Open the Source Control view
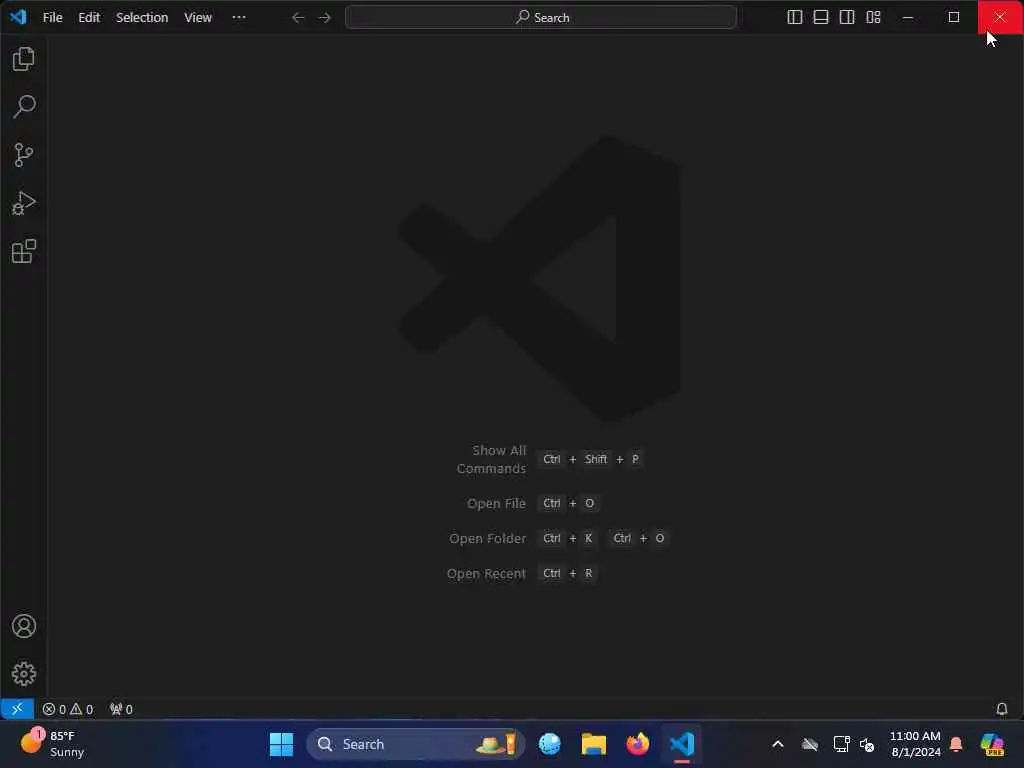Screen dimensions: 1024x768 tap(24, 155)
